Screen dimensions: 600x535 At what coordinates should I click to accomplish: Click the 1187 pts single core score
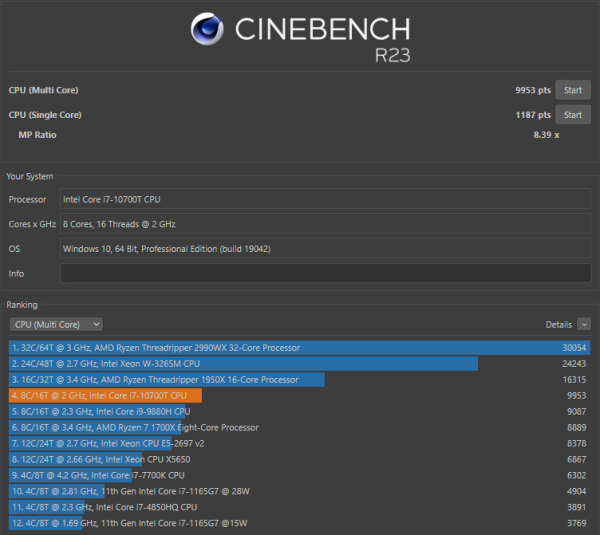tap(533, 115)
